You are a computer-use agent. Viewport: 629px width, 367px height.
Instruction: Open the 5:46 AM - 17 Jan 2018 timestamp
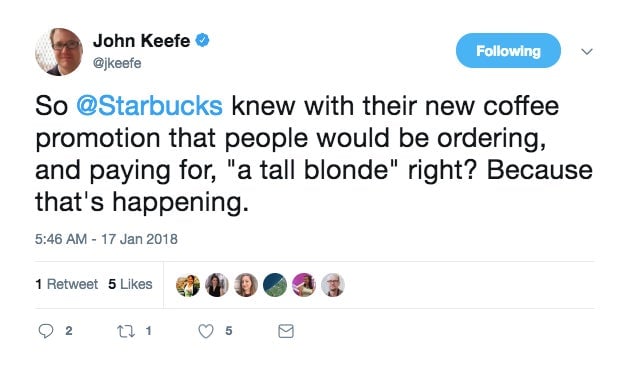(x=106, y=239)
